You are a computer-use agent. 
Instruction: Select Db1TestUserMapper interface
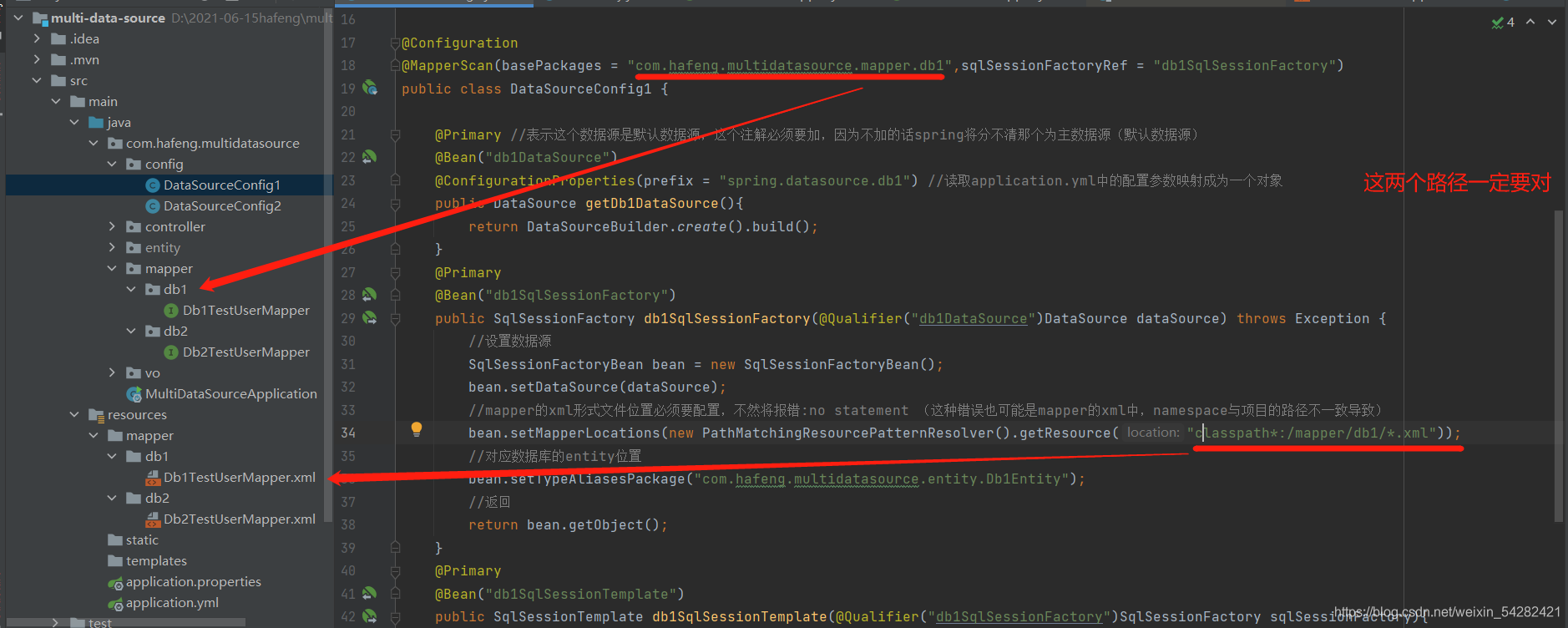click(x=246, y=310)
